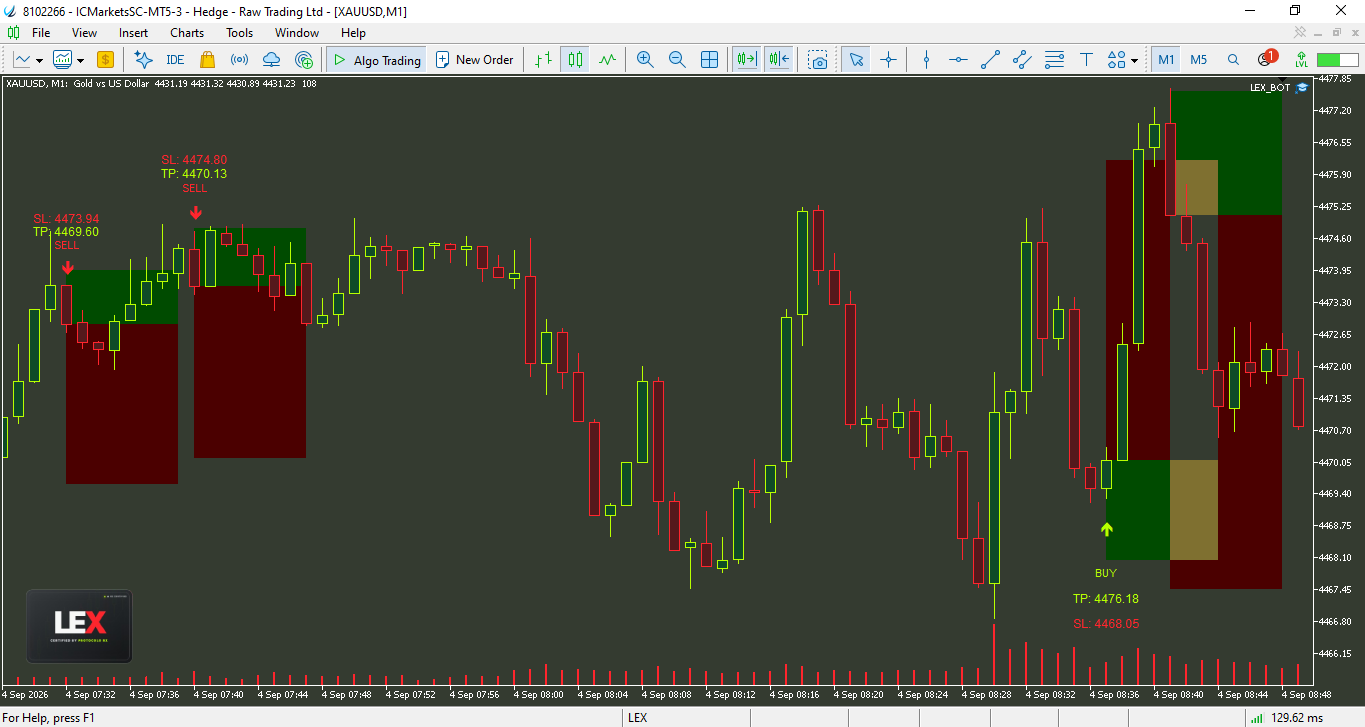Launch the IDE MetaEditor button

[x=175, y=60]
